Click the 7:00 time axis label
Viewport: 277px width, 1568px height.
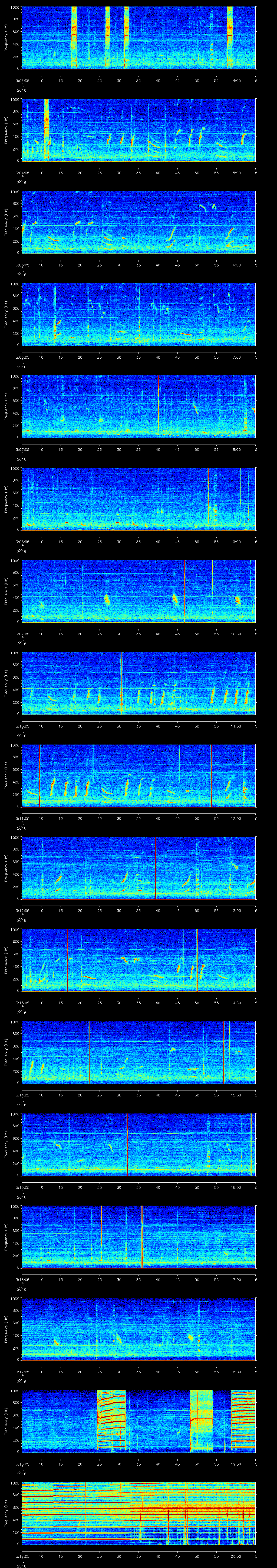tap(237, 357)
